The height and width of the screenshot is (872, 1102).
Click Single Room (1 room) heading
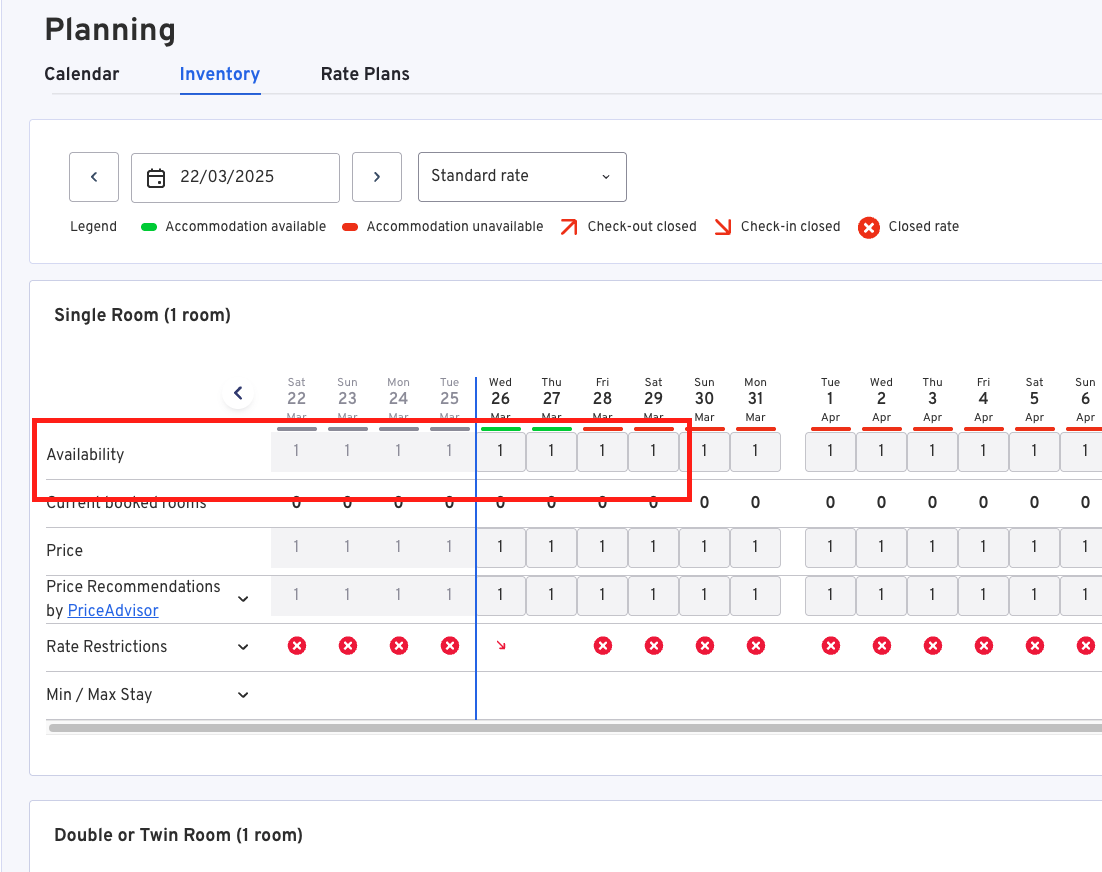tap(143, 315)
